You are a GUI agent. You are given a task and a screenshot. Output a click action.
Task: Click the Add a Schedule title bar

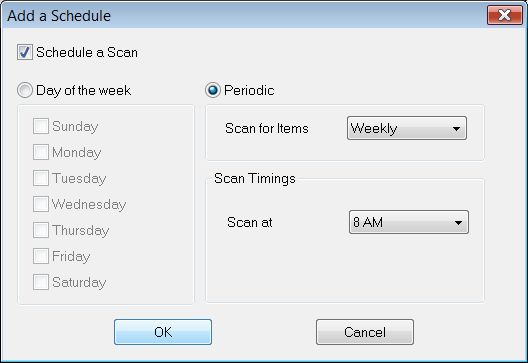tap(242, 15)
